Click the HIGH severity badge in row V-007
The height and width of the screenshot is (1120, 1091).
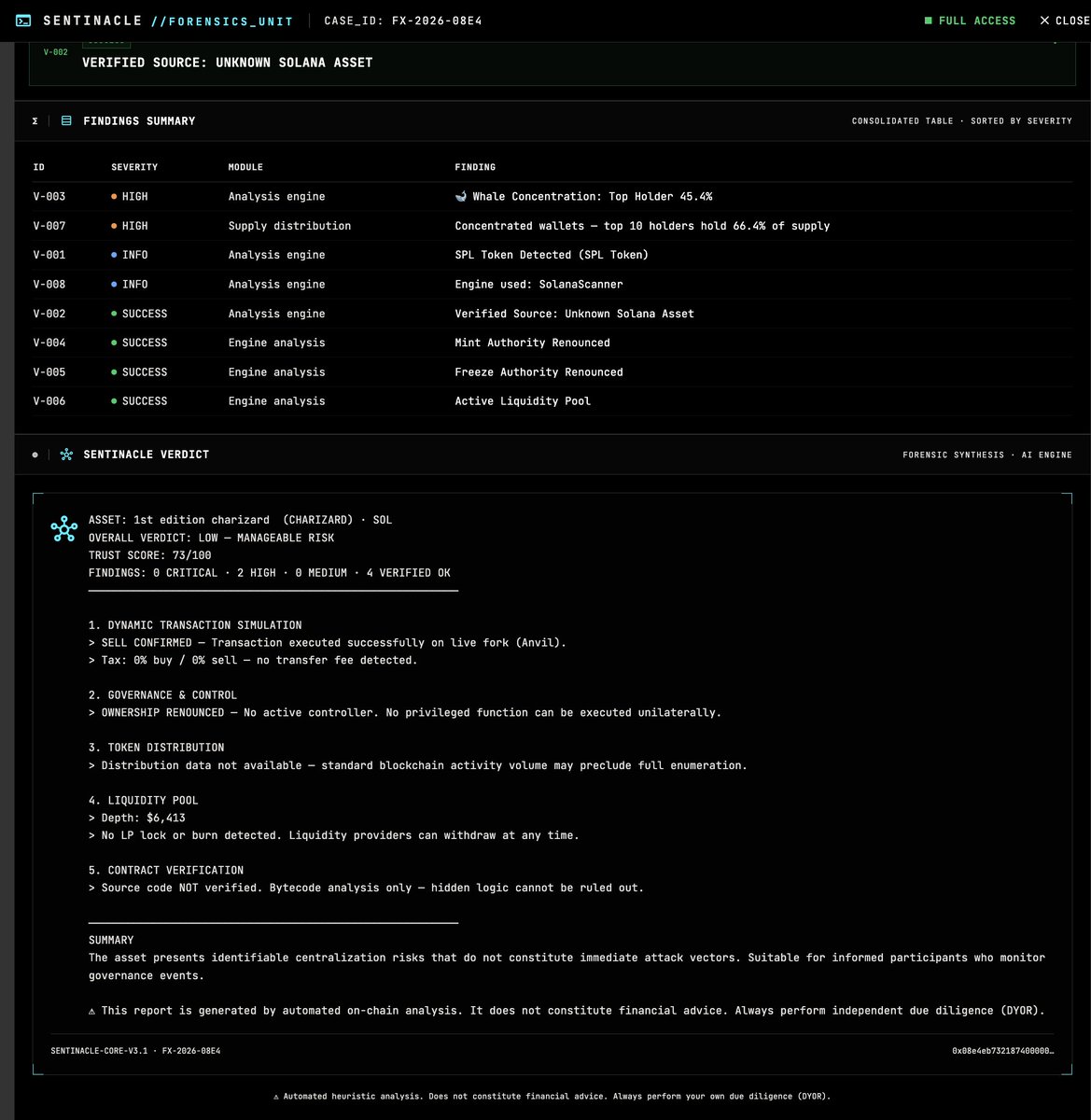click(x=130, y=226)
